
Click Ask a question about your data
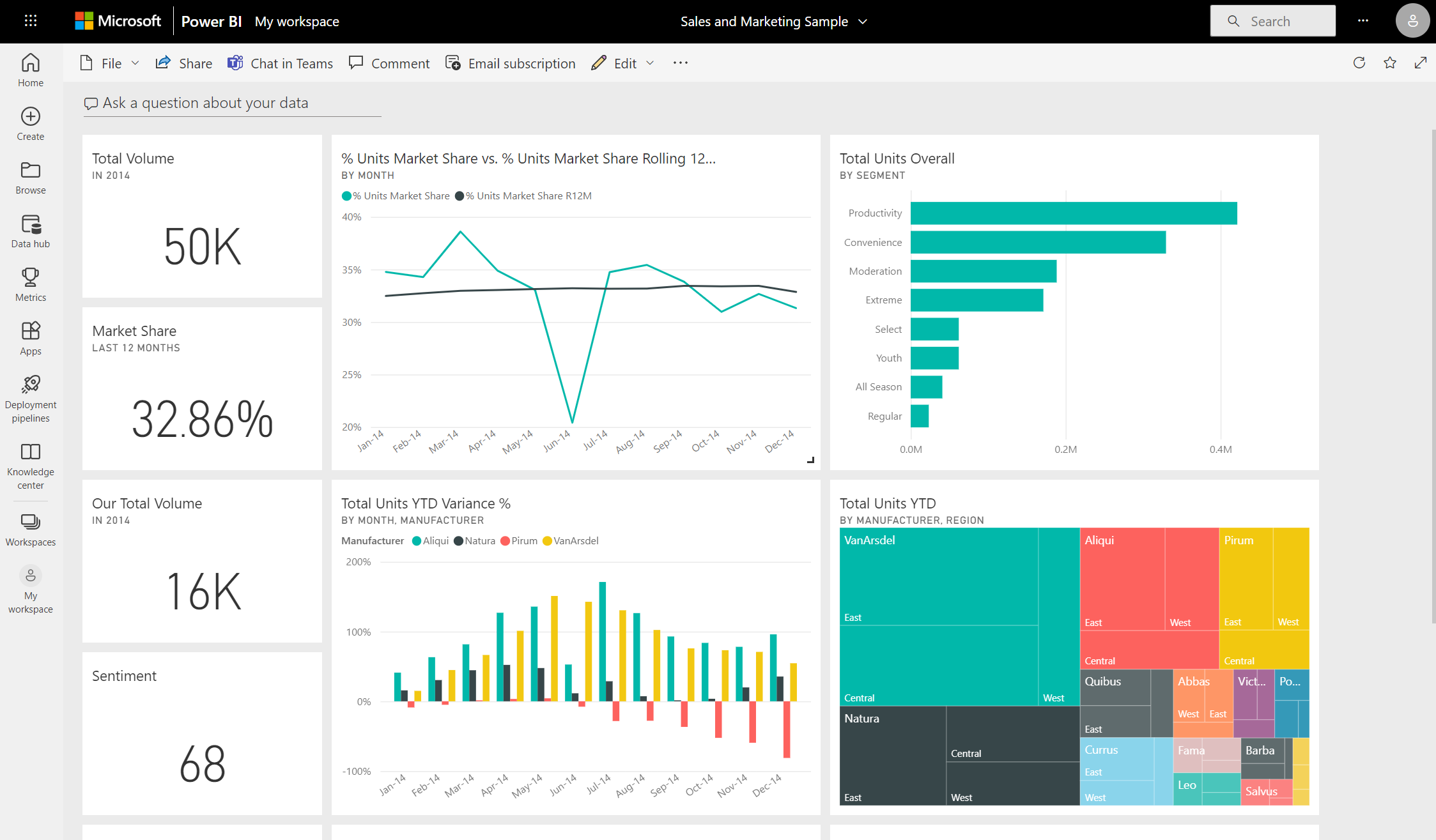point(204,102)
